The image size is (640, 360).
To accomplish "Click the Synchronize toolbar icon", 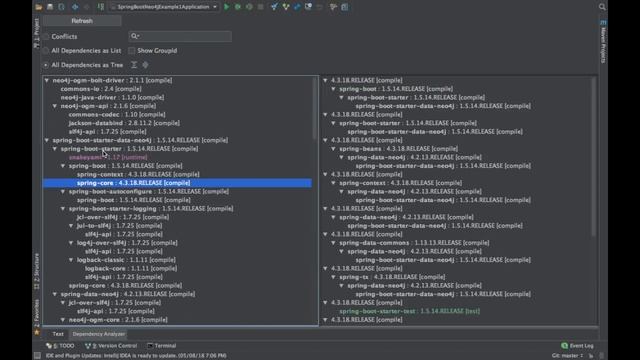I will [61, 7].
